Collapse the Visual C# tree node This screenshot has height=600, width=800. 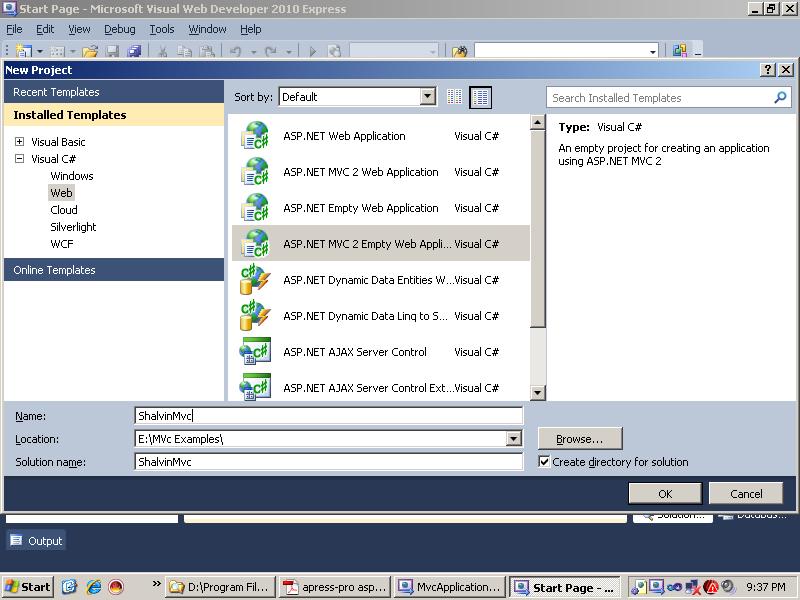pyautogui.click(x=19, y=159)
